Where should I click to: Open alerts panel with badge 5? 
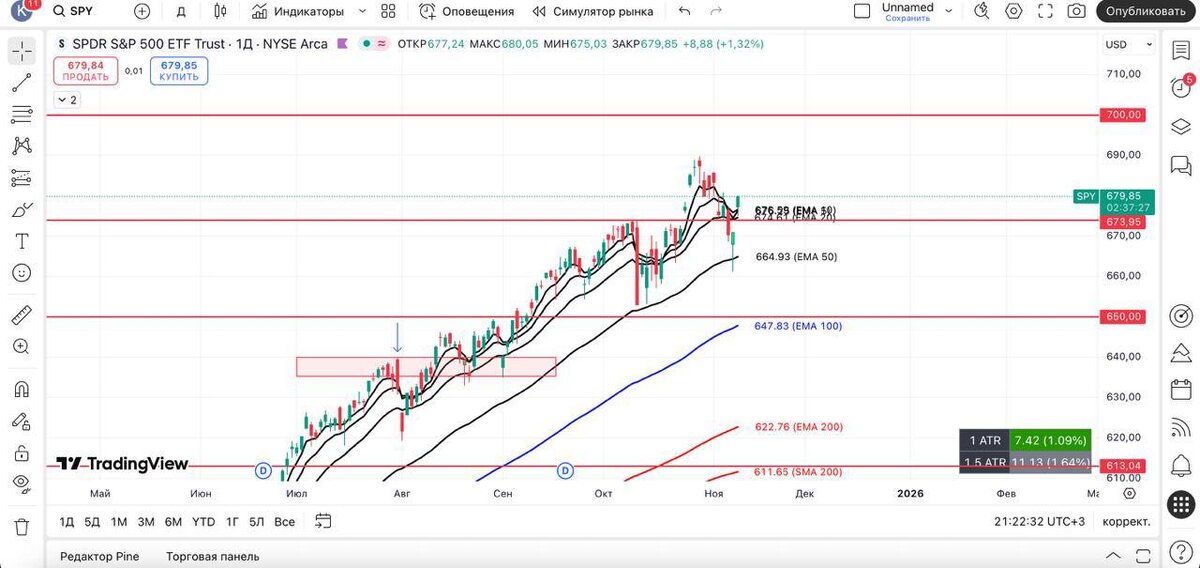click(1180, 88)
